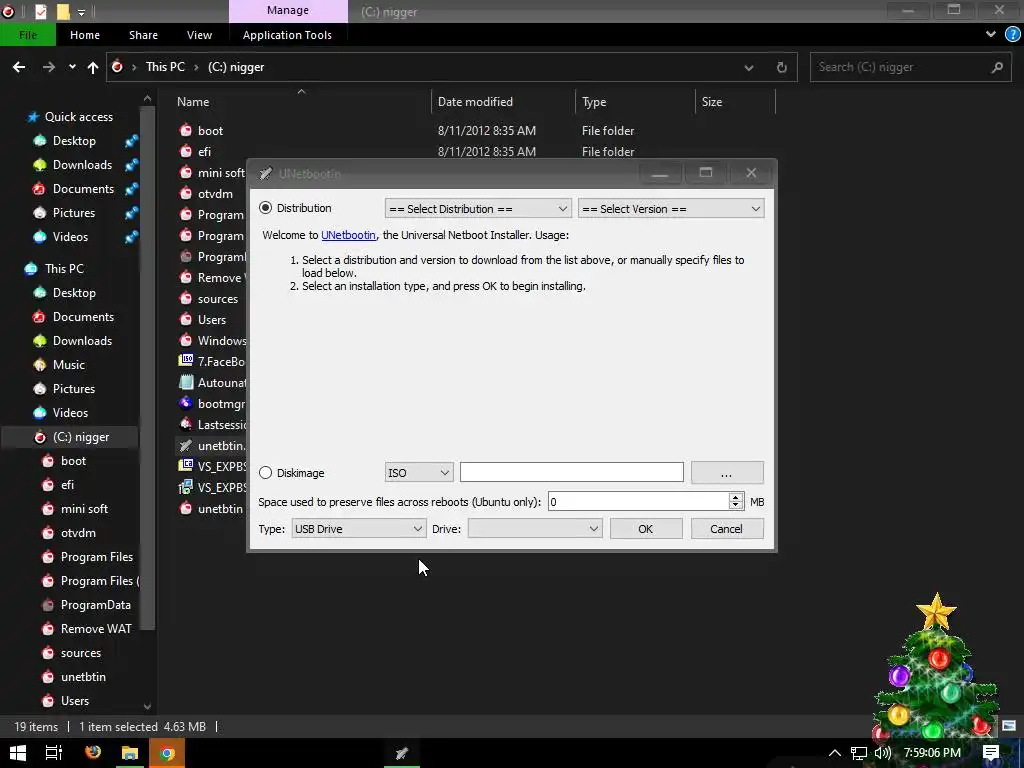Click This PC in the address bar breadcrumb
The height and width of the screenshot is (768, 1024).
coord(165,67)
